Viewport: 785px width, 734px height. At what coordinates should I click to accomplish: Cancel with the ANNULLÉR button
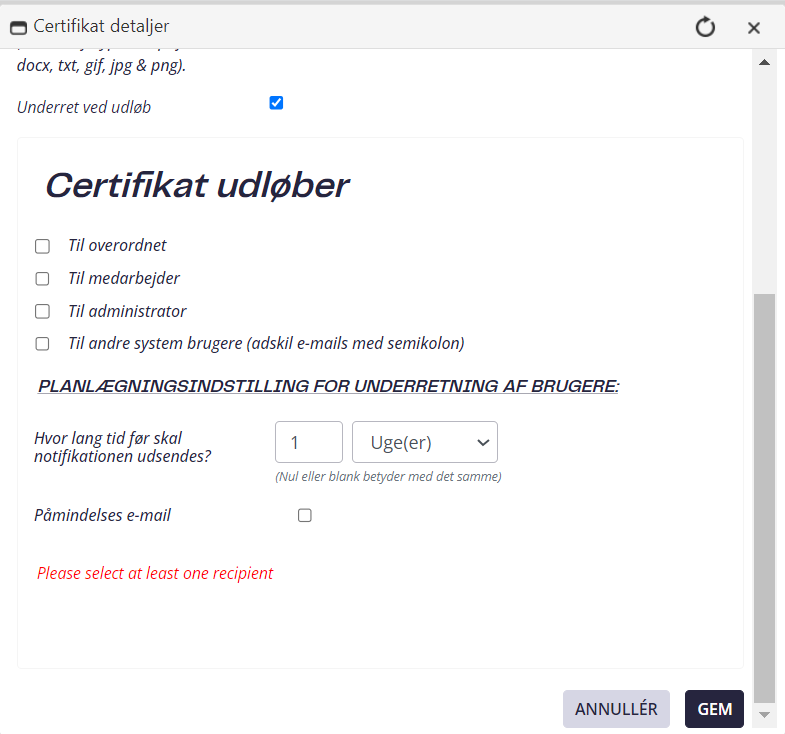click(616, 709)
